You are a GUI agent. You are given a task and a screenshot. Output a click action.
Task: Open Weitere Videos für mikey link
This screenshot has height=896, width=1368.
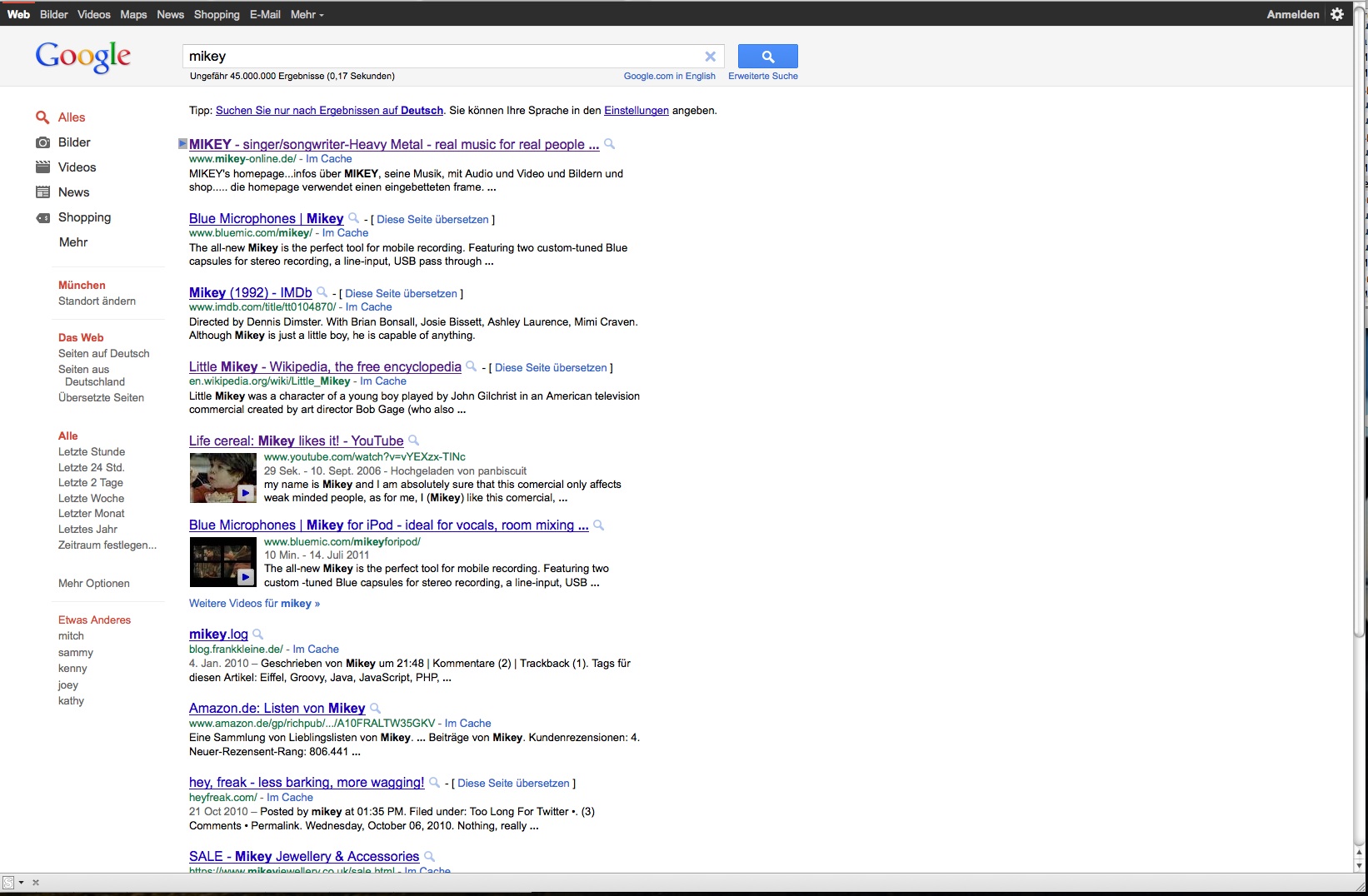click(x=254, y=604)
